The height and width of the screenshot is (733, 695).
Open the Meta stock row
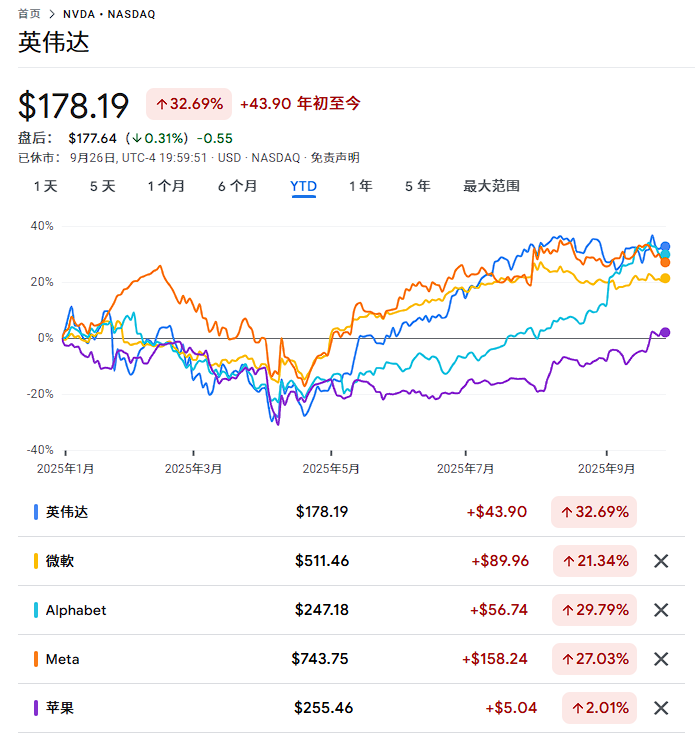pos(63,659)
